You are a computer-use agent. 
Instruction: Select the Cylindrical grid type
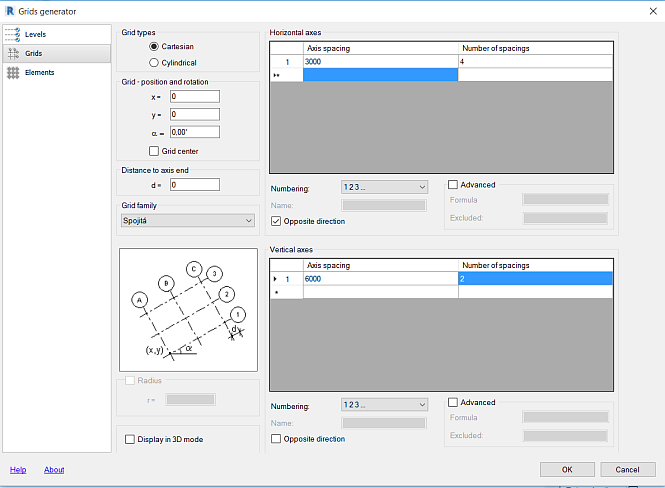point(153,62)
